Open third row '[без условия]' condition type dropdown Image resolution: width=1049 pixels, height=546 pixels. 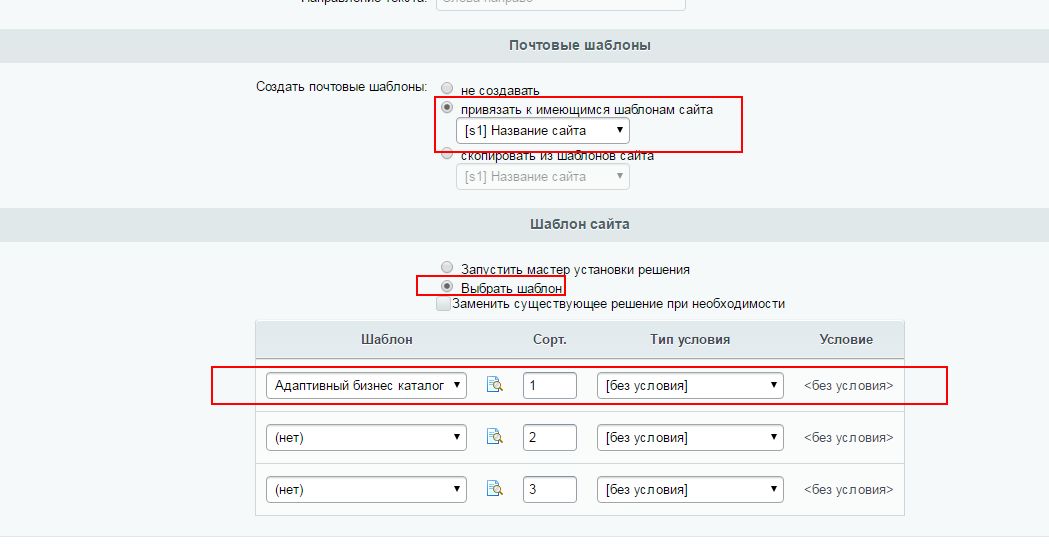689,490
